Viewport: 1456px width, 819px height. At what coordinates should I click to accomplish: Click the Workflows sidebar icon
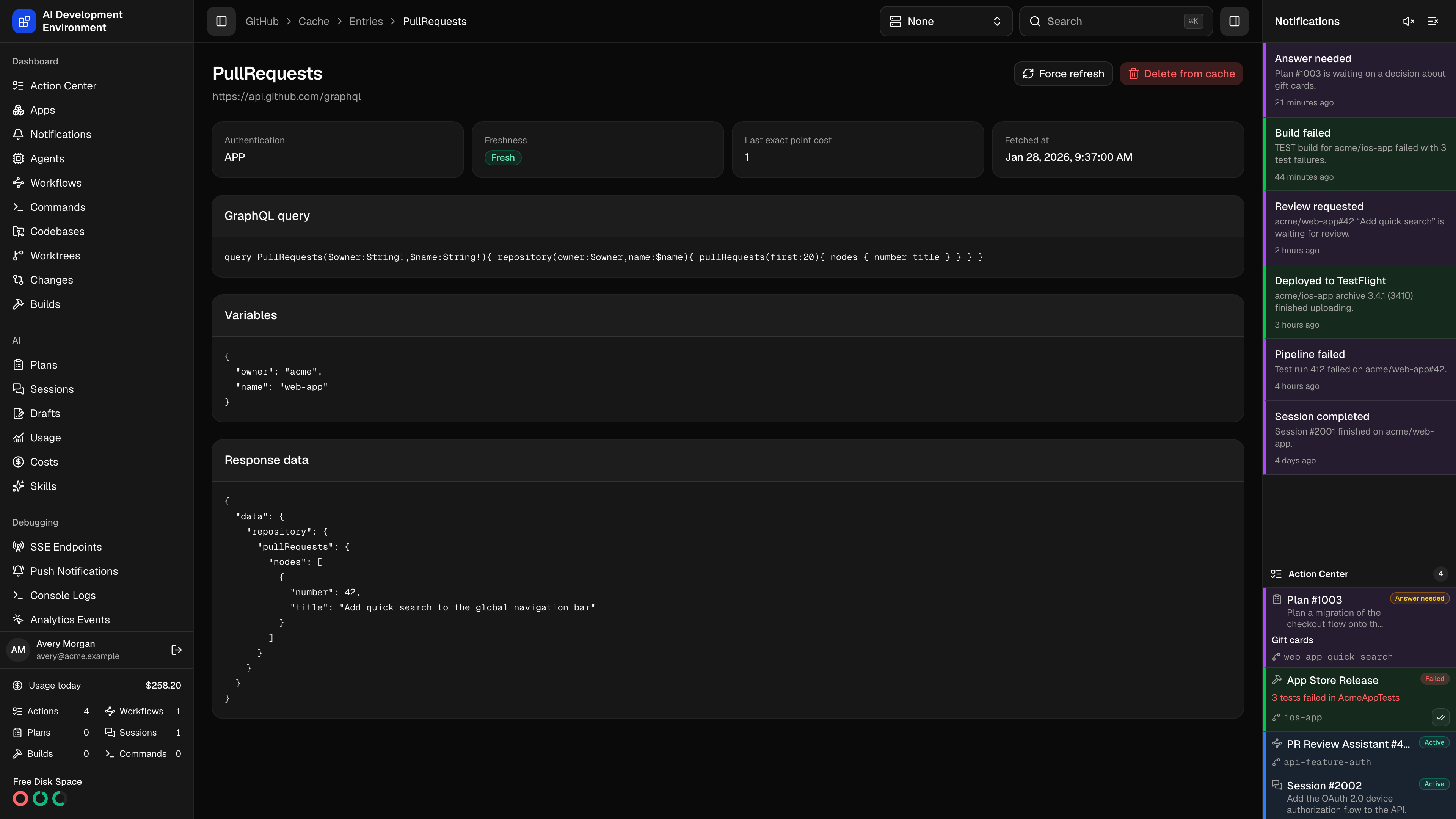coord(18,183)
